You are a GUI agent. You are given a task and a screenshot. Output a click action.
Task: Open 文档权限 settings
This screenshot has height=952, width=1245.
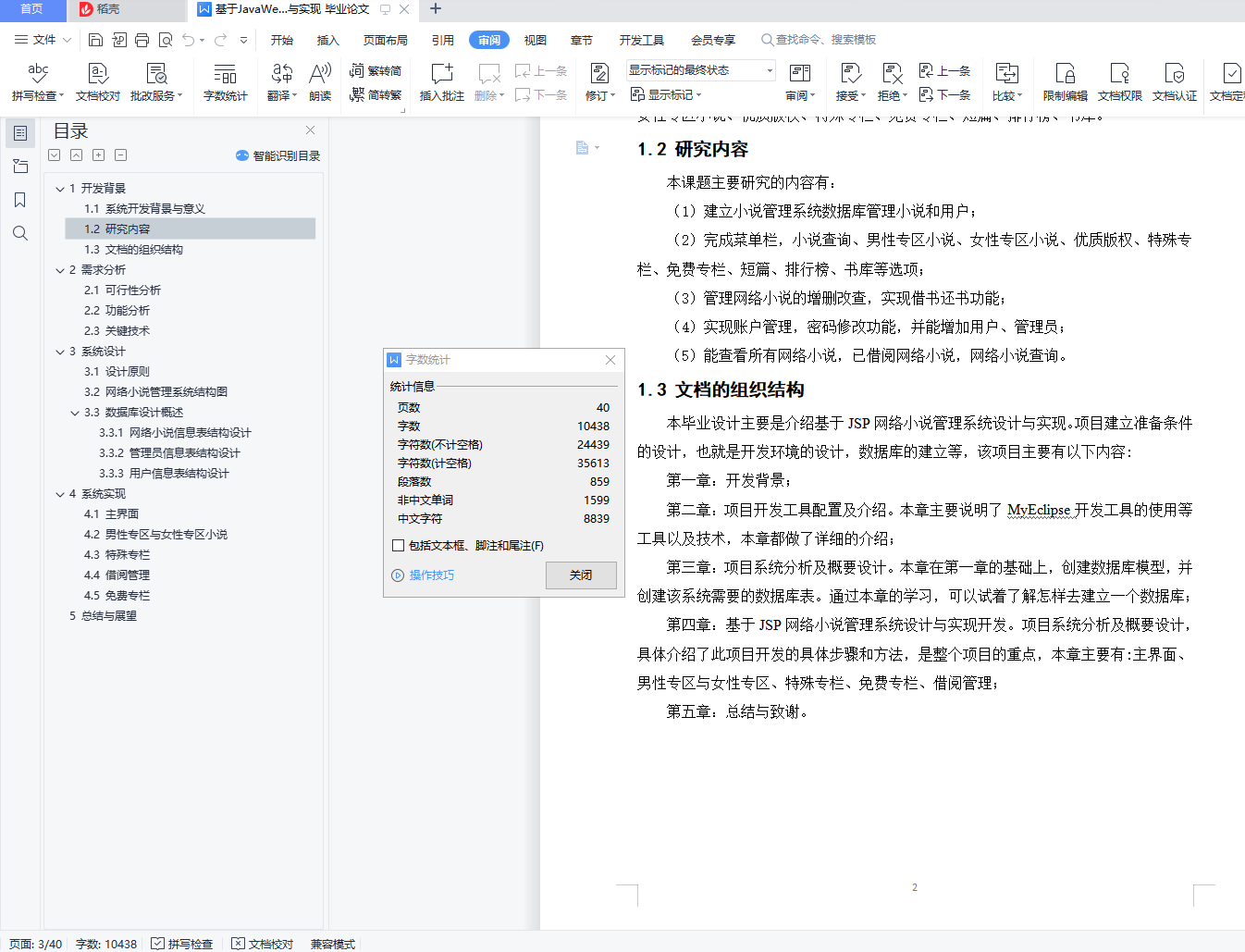tap(1120, 81)
